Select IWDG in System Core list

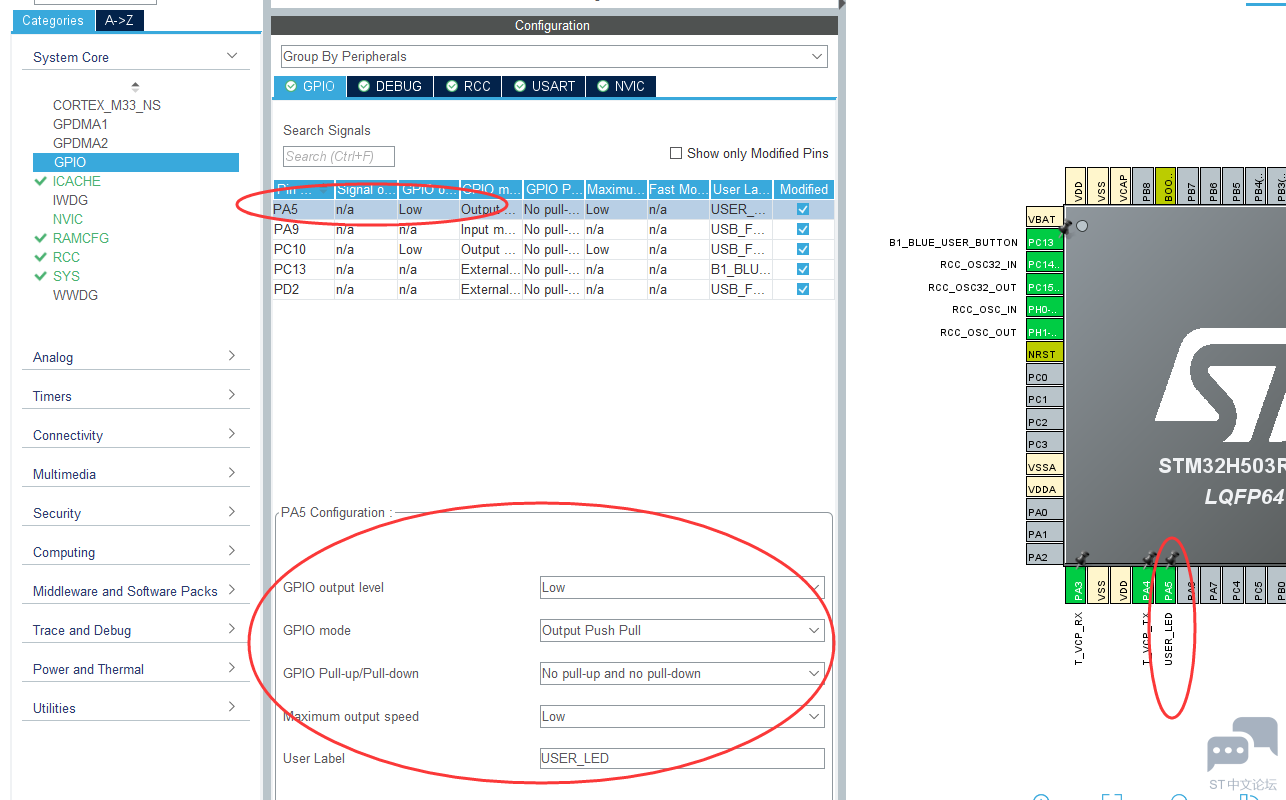pyautogui.click(x=70, y=200)
